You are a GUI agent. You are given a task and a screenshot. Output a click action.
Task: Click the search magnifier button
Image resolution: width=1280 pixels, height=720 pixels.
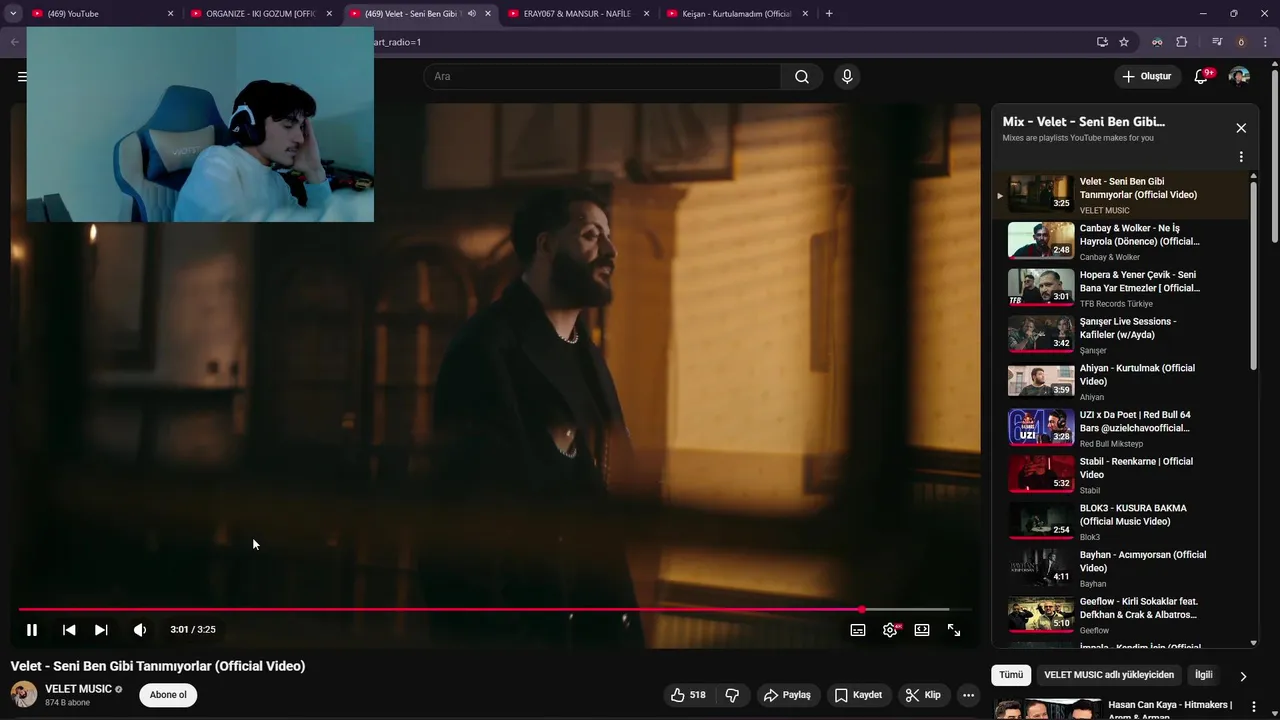[802, 77]
